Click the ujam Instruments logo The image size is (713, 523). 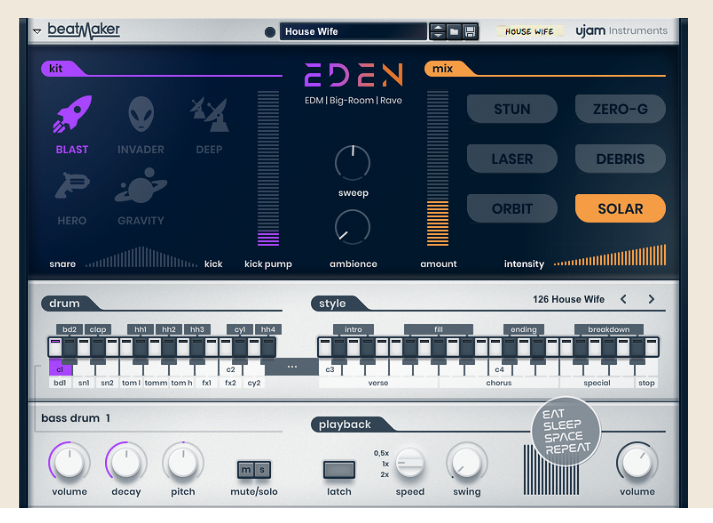(621, 30)
